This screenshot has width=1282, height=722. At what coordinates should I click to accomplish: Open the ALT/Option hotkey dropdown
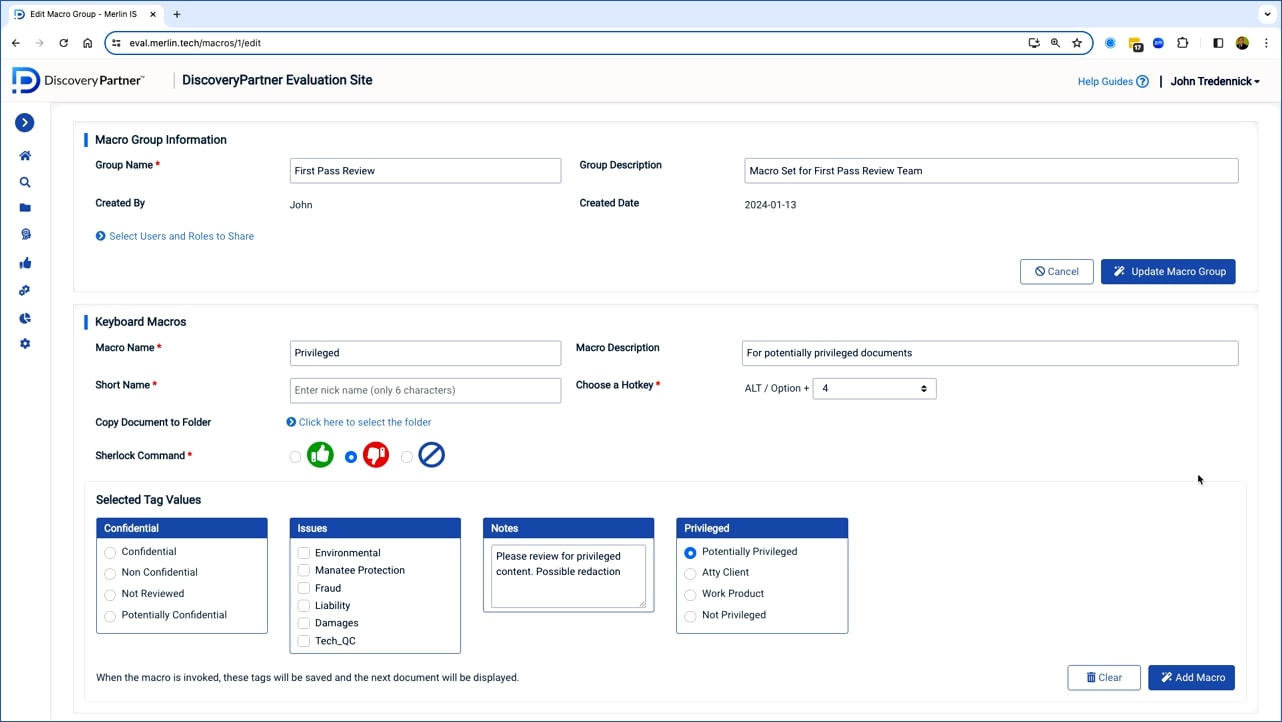click(x=874, y=388)
